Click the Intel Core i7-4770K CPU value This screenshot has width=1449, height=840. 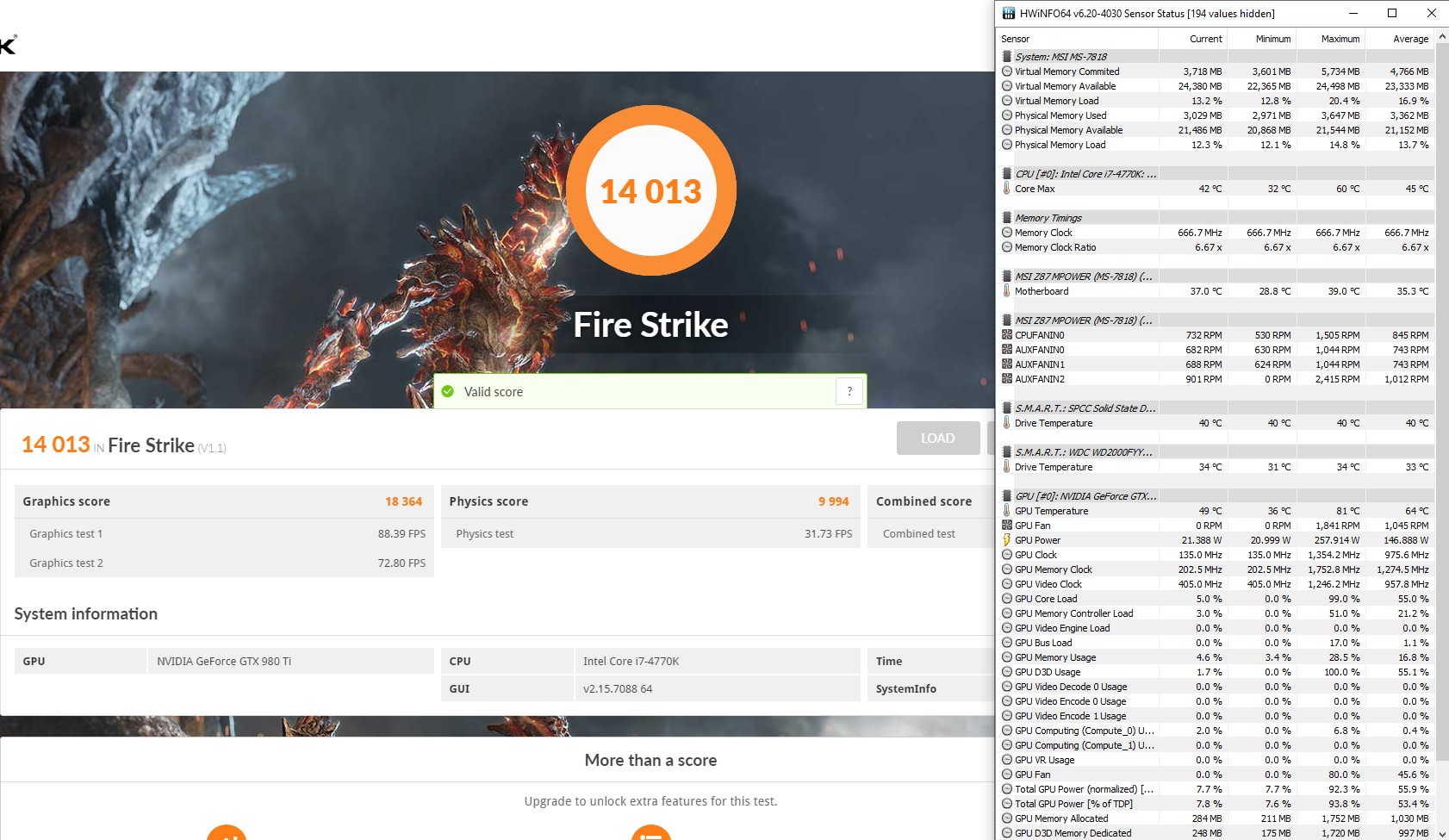click(631, 661)
